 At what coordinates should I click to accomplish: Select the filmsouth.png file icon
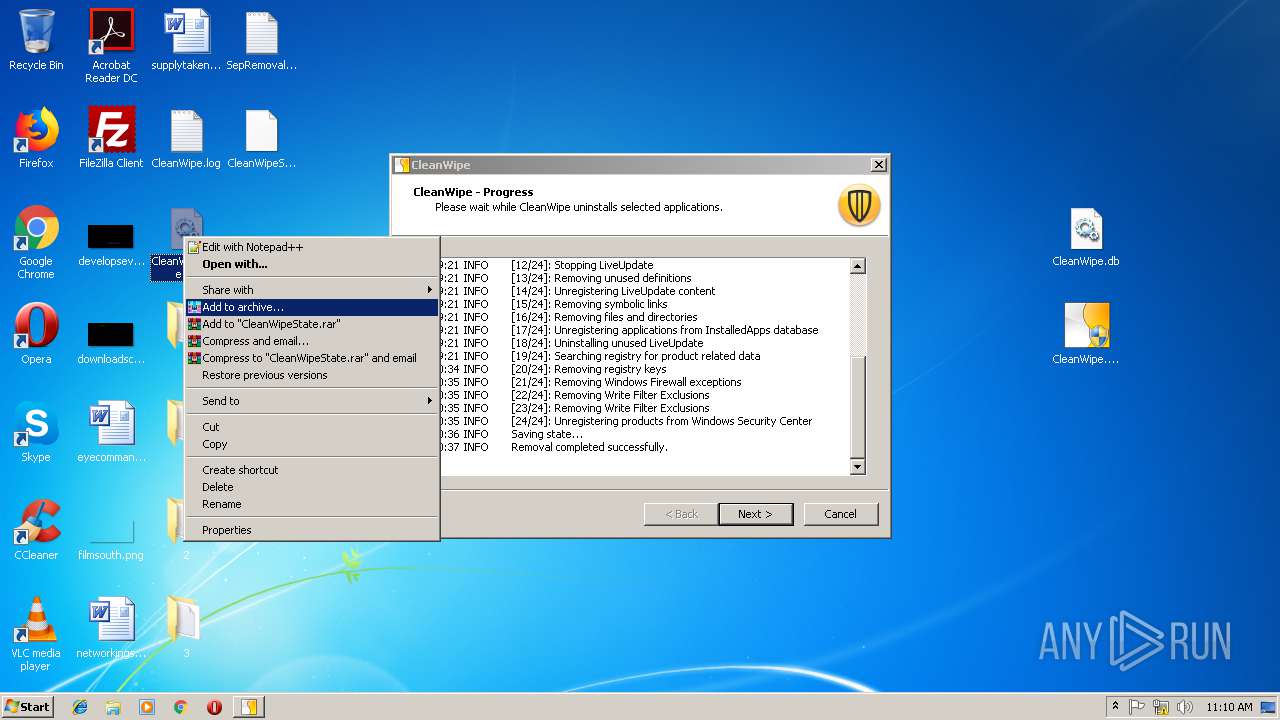pos(111,538)
